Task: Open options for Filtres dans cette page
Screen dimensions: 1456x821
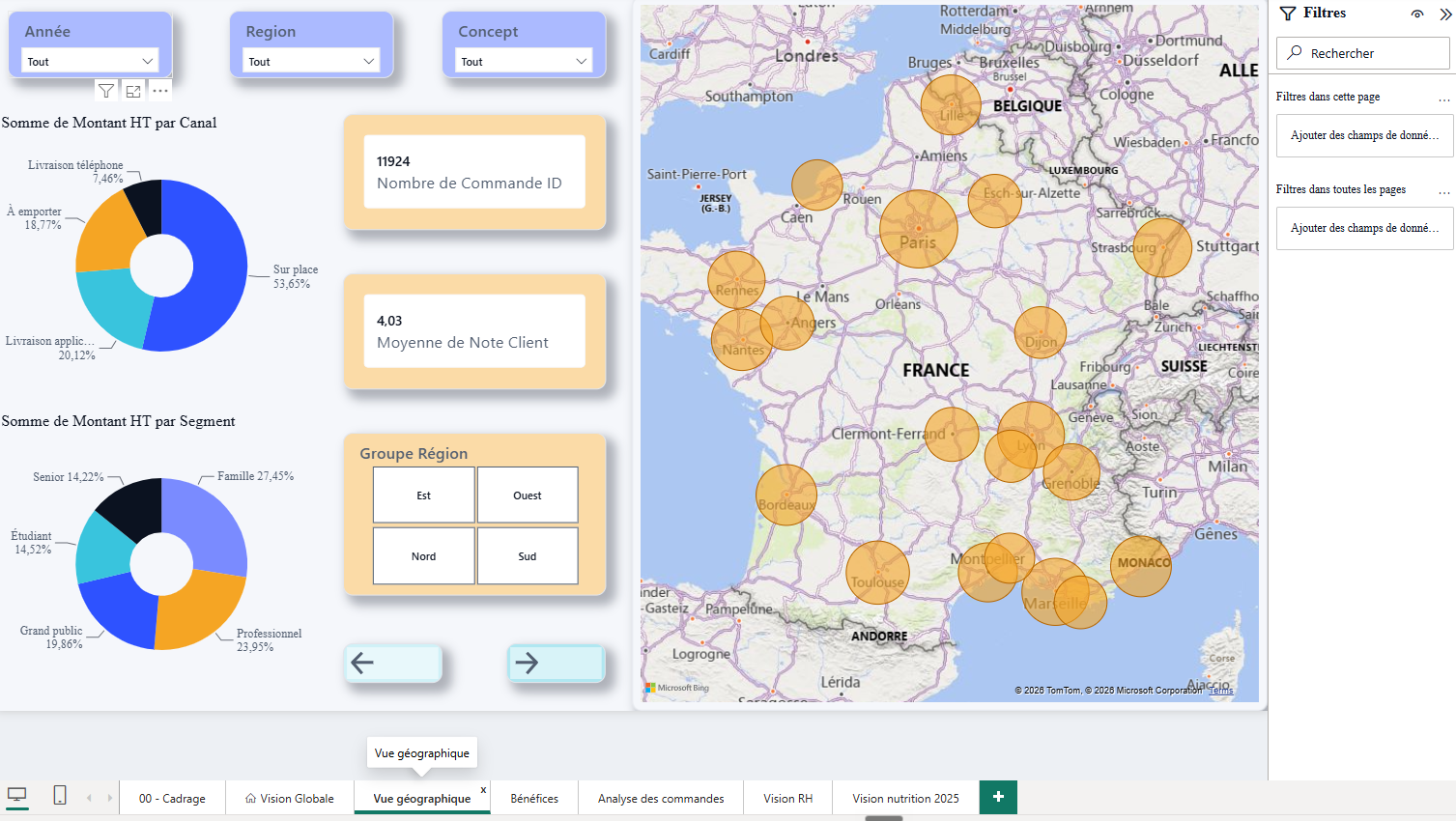Action: point(1444,98)
